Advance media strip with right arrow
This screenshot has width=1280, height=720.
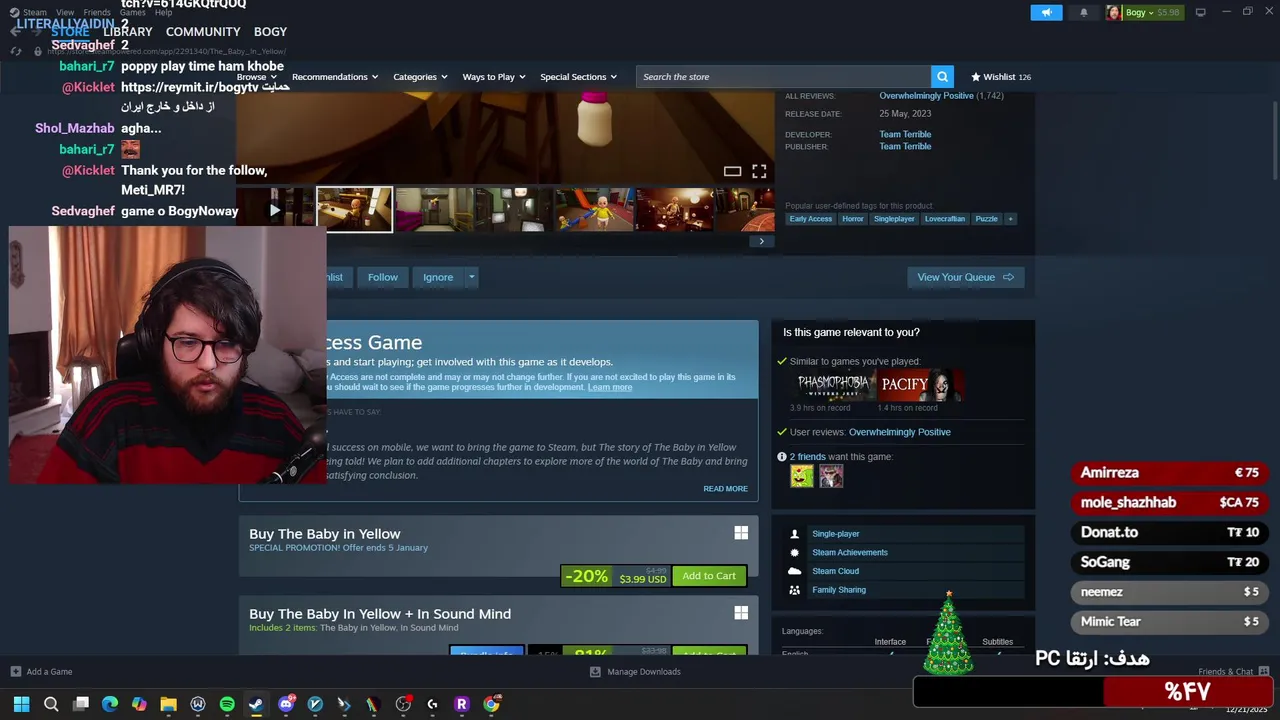point(761,241)
